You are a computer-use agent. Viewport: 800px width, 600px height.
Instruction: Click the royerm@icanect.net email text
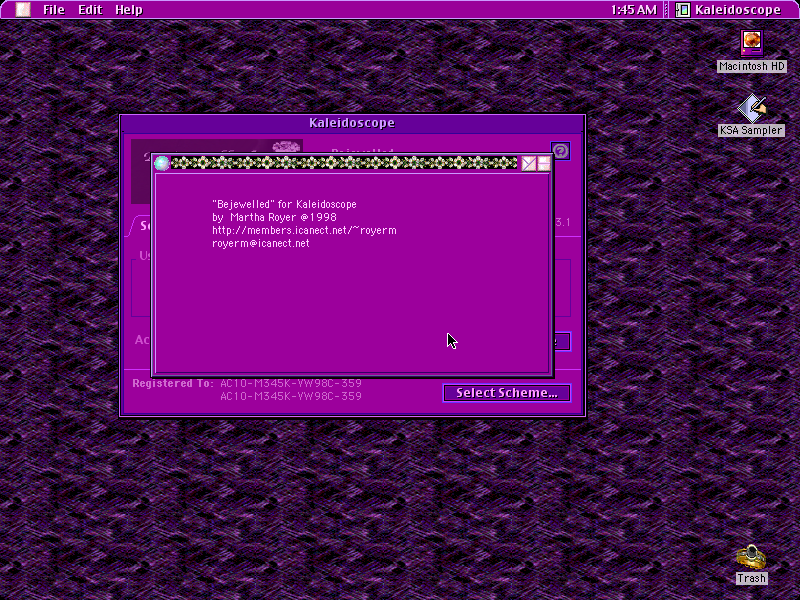[x=261, y=244]
